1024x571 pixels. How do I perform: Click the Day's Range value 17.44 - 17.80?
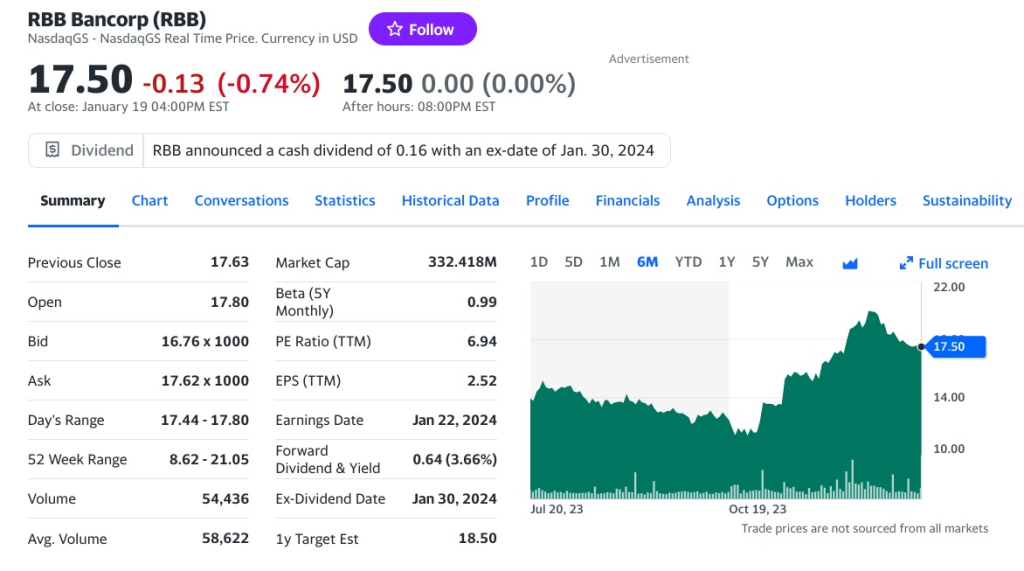(x=205, y=419)
